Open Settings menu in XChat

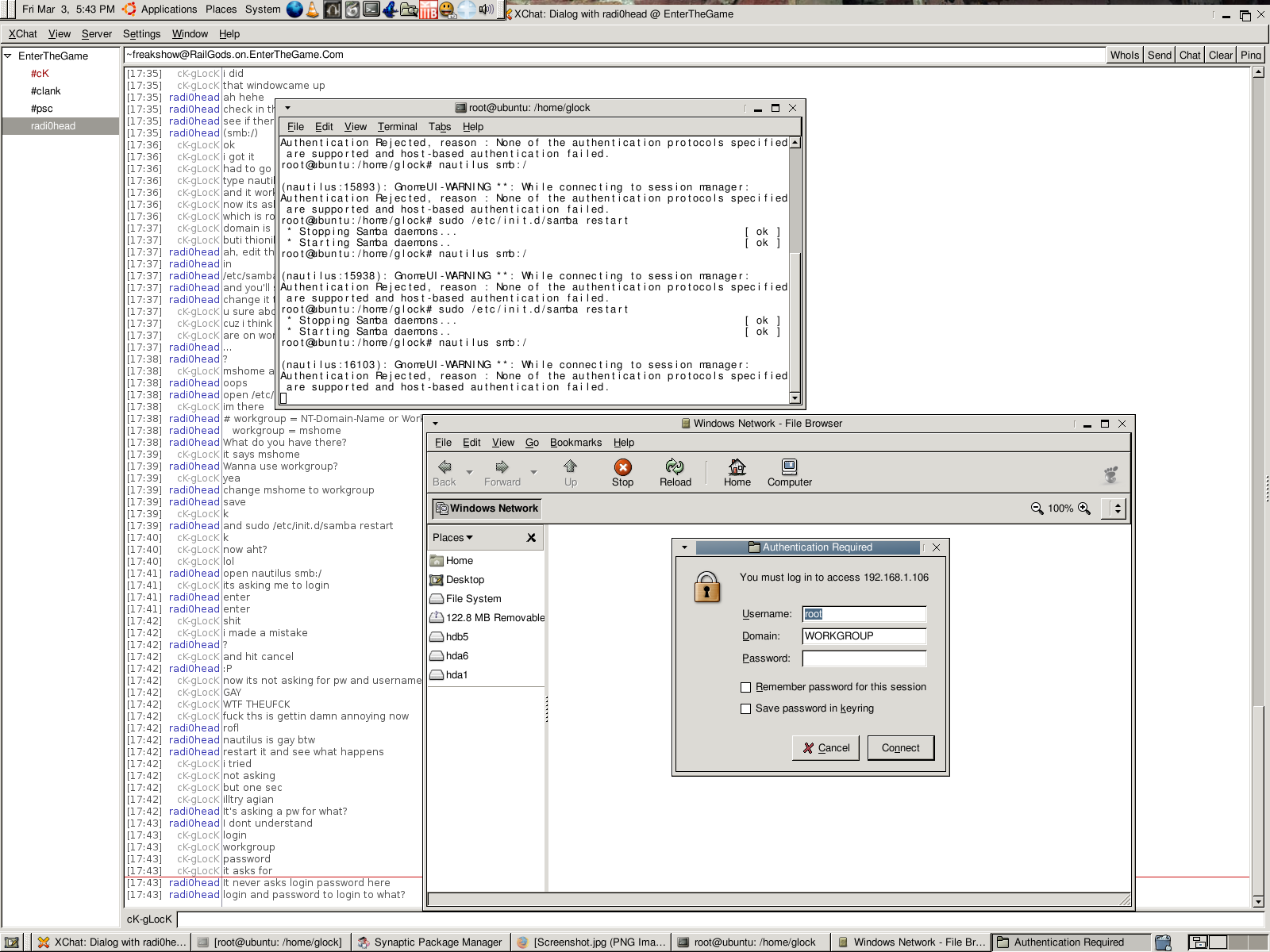(141, 34)
